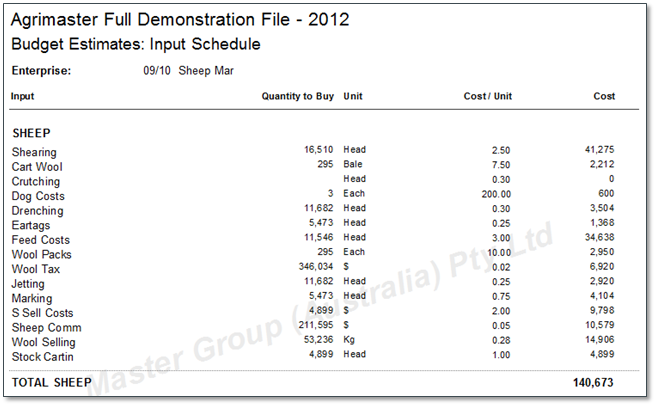This screenshot has width=656, height=406.
Task: Click the 'Unit' column header
Action: pos(353,96)
